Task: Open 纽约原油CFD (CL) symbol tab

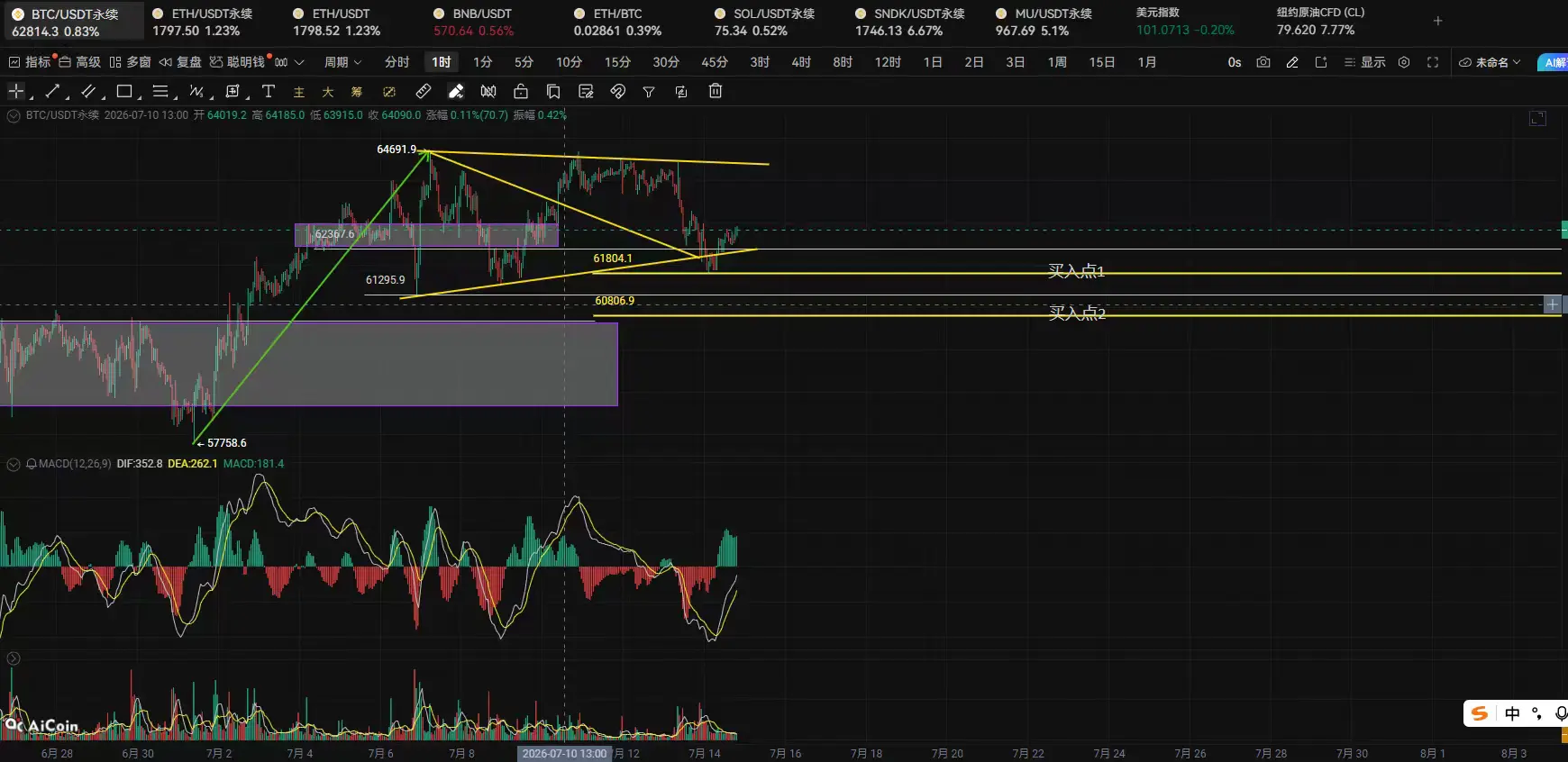Action: 1320,22
